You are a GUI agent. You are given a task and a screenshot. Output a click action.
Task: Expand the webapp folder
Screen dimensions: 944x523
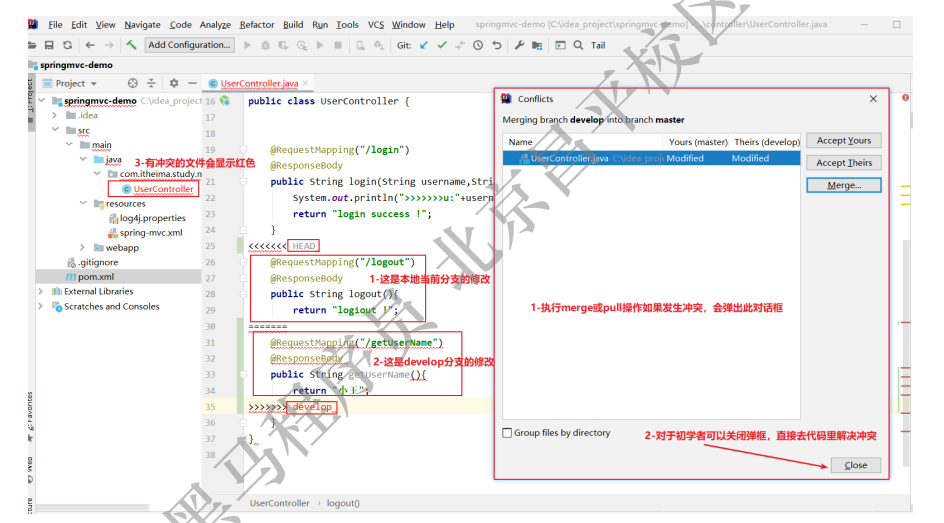83,247
